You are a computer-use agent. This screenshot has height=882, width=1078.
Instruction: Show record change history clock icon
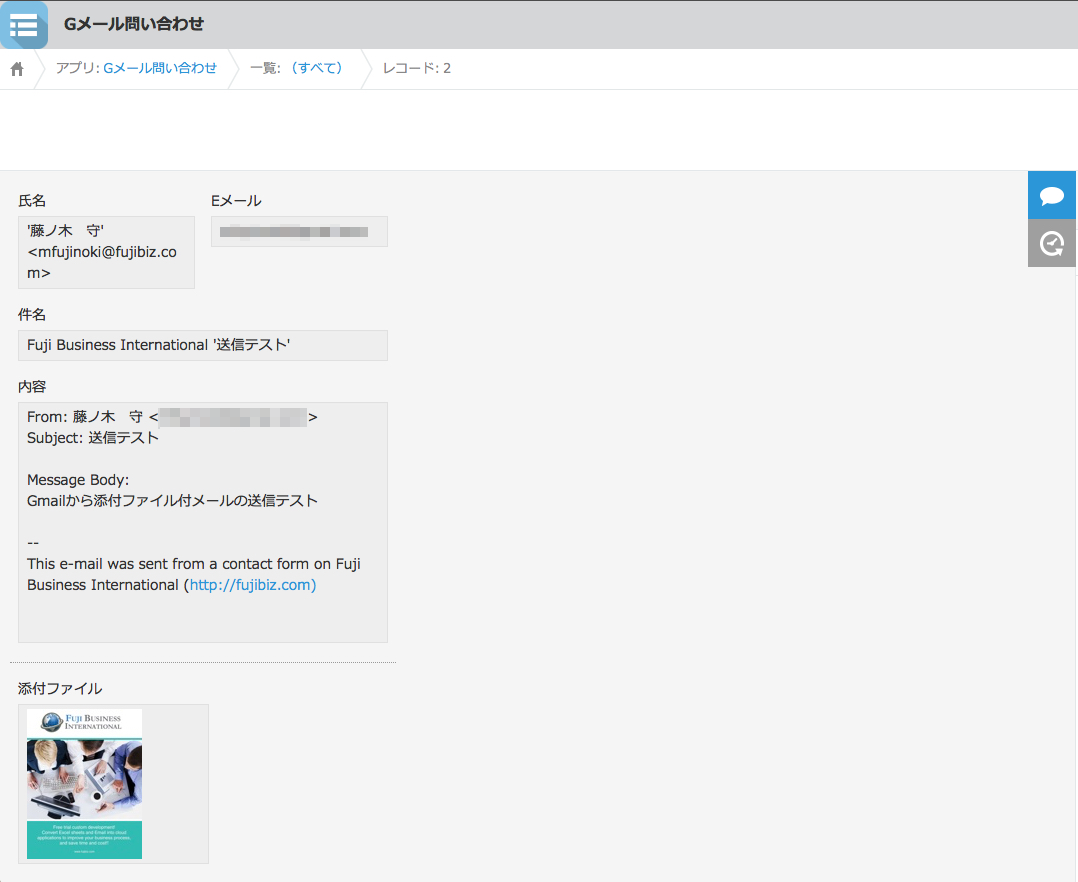tap(1051, 243)
